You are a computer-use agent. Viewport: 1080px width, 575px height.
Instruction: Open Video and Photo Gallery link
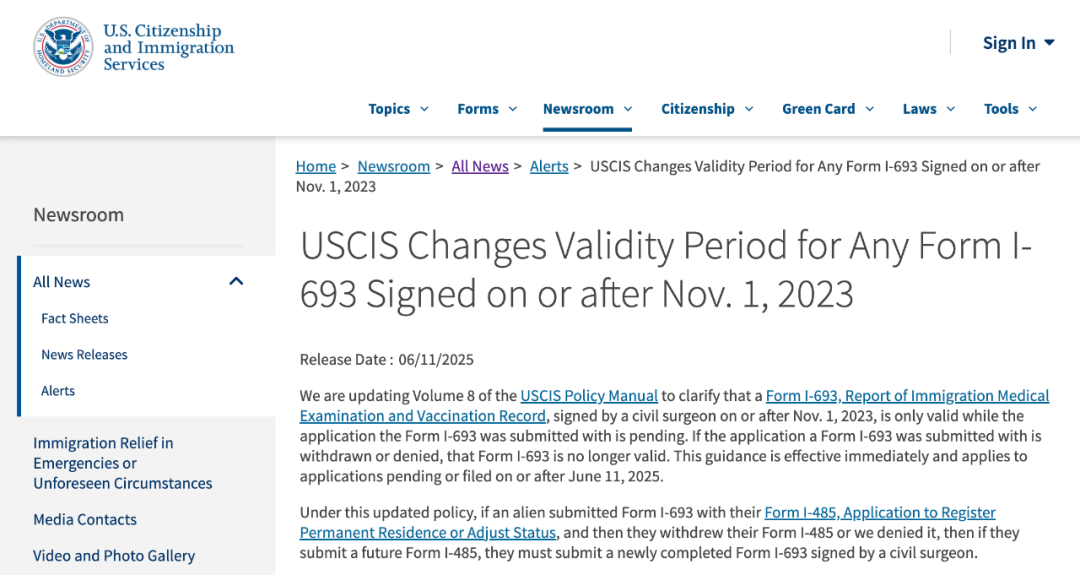tap(114, 555)
